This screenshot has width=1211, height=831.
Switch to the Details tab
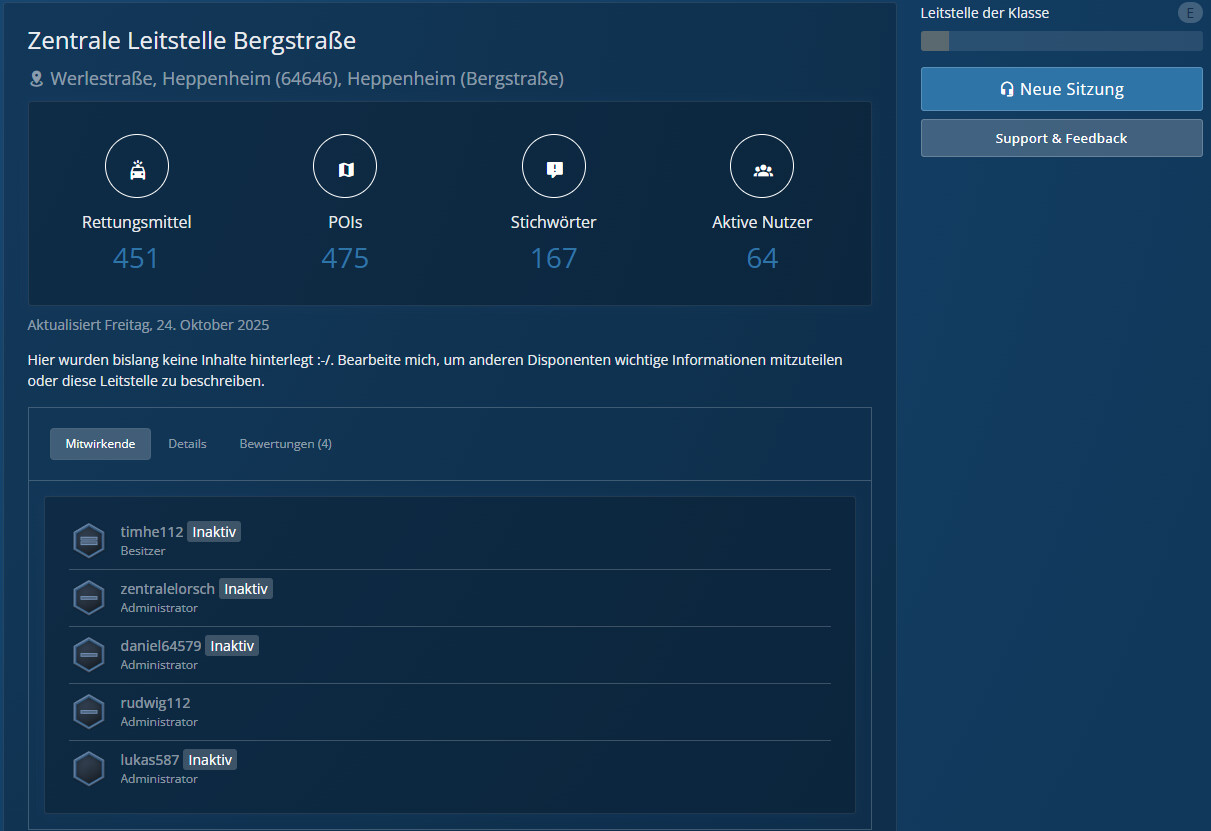[187, 444]
